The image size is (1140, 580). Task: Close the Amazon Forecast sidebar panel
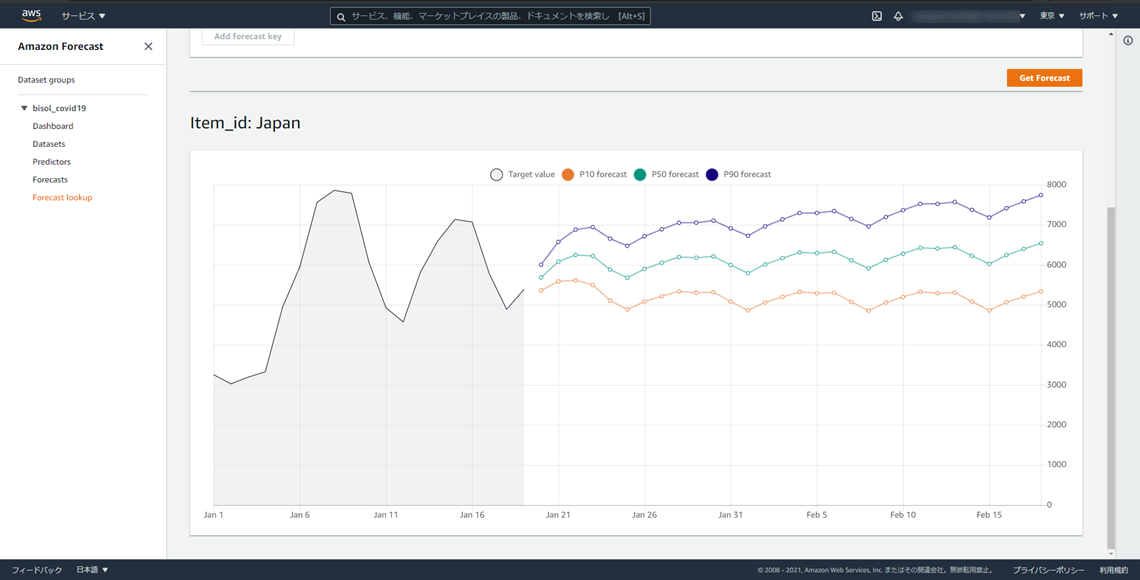click(x=148, y=47)
